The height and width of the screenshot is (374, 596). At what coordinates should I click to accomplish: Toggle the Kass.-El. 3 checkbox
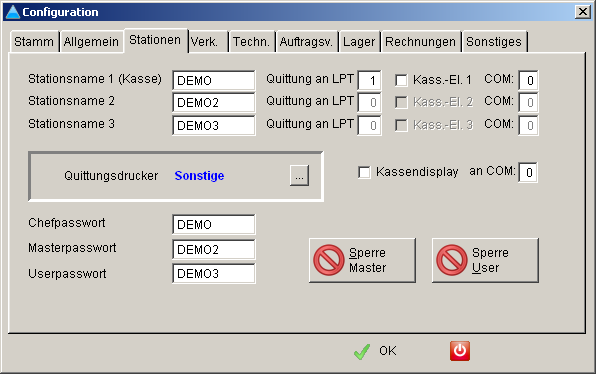pyautogui.click(x=401, y=125)
